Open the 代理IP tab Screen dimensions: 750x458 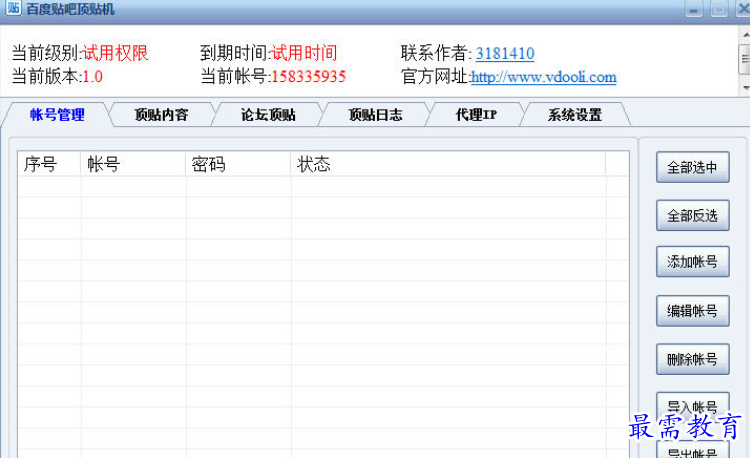[x=476, y=115]
